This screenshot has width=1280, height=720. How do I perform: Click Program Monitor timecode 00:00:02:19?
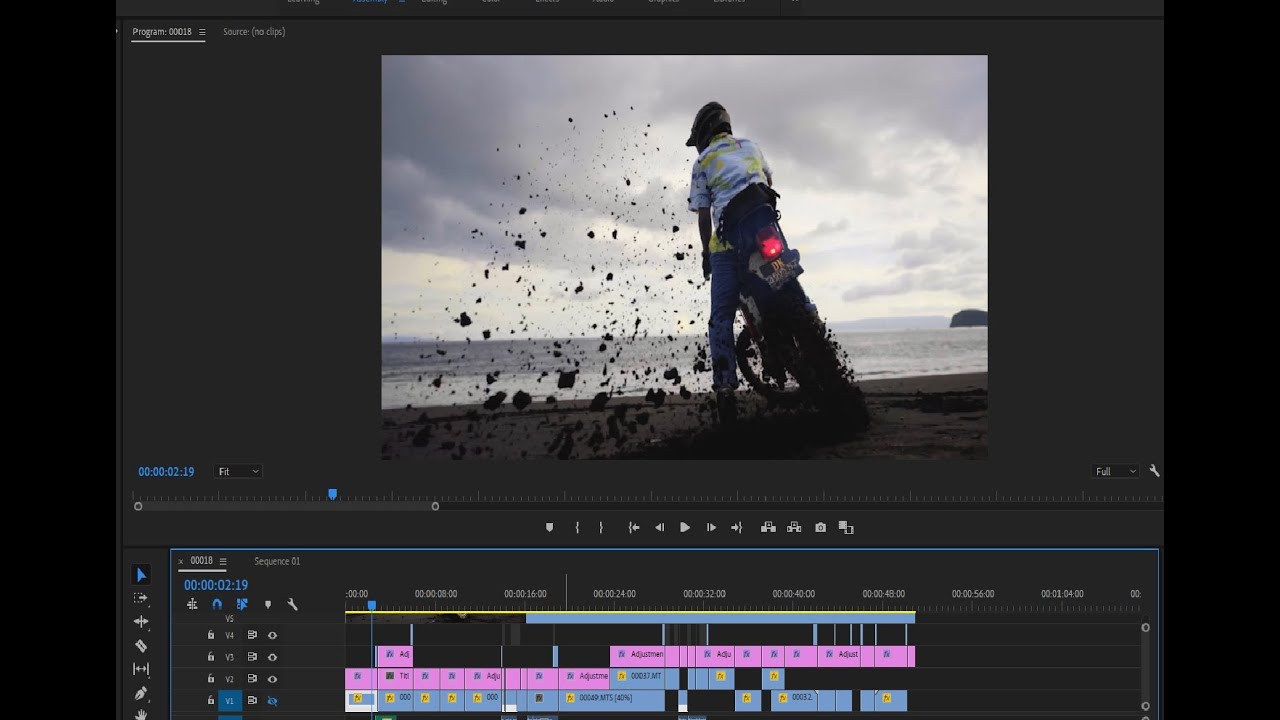(166, 471)
